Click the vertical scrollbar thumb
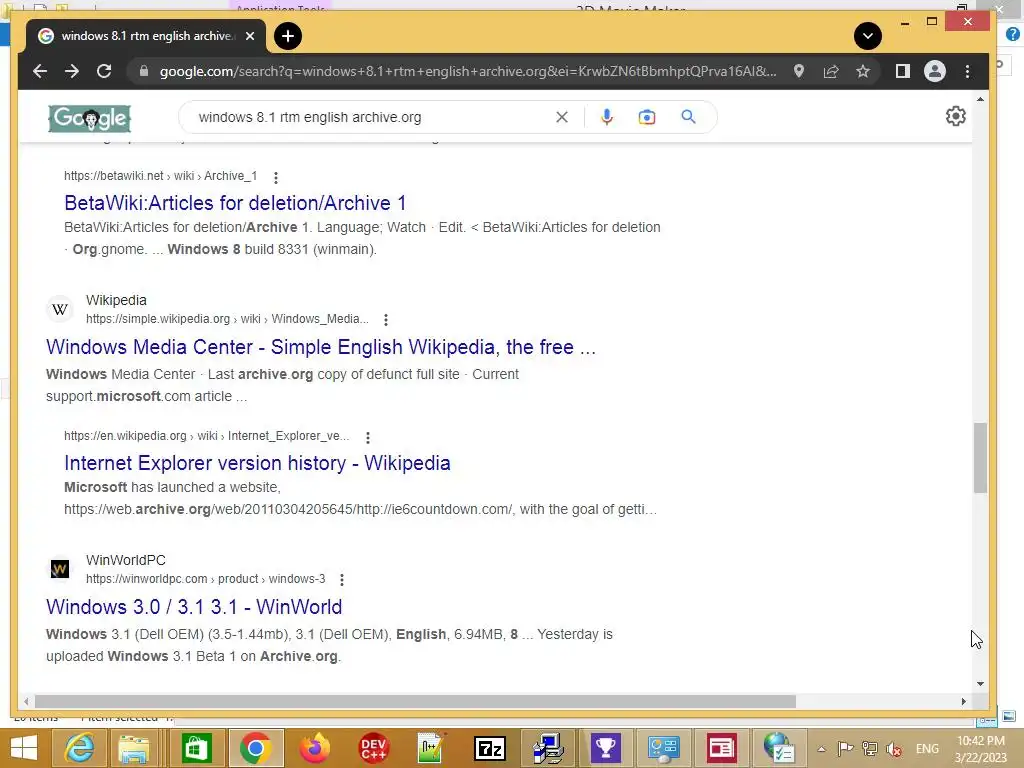This screenshot has width=1024, height=768. pyautogui.click(x=980, y=458)
